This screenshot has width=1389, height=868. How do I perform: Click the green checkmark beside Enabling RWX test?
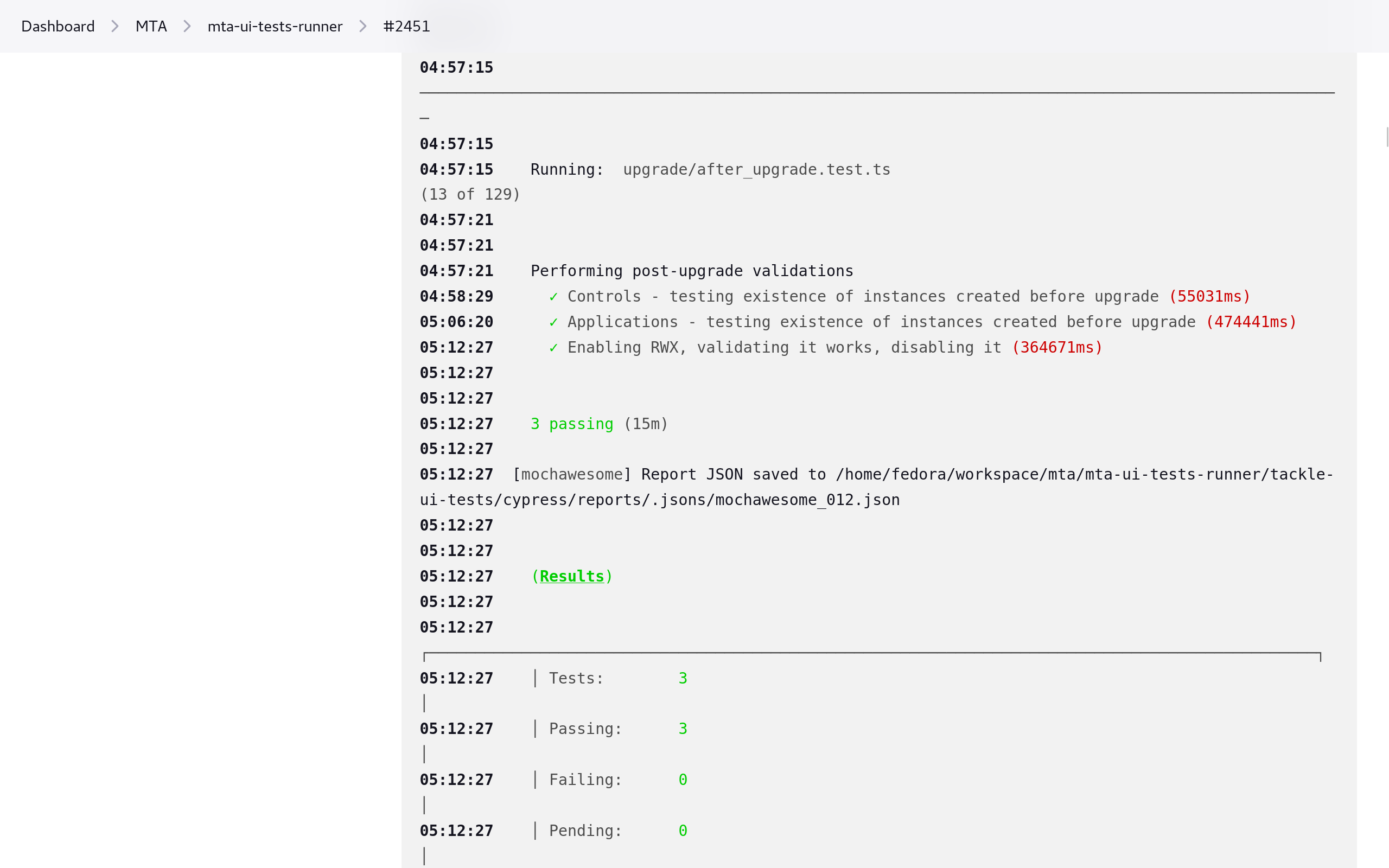point(553,348)
